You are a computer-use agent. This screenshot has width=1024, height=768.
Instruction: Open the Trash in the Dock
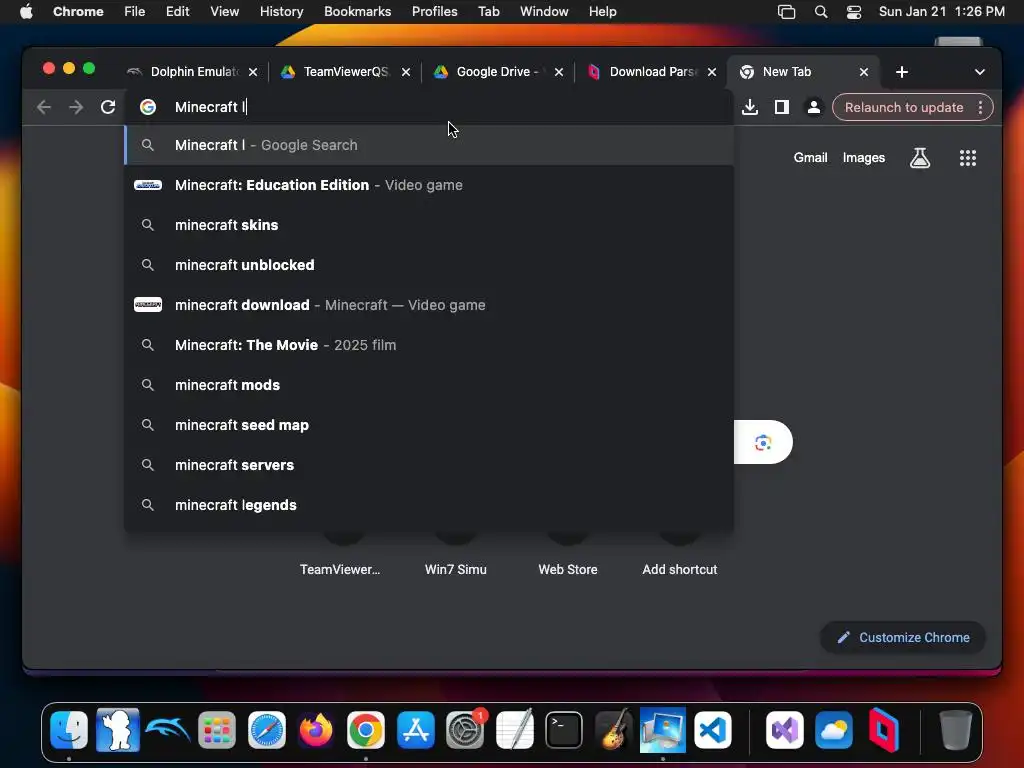pos(955,729)
